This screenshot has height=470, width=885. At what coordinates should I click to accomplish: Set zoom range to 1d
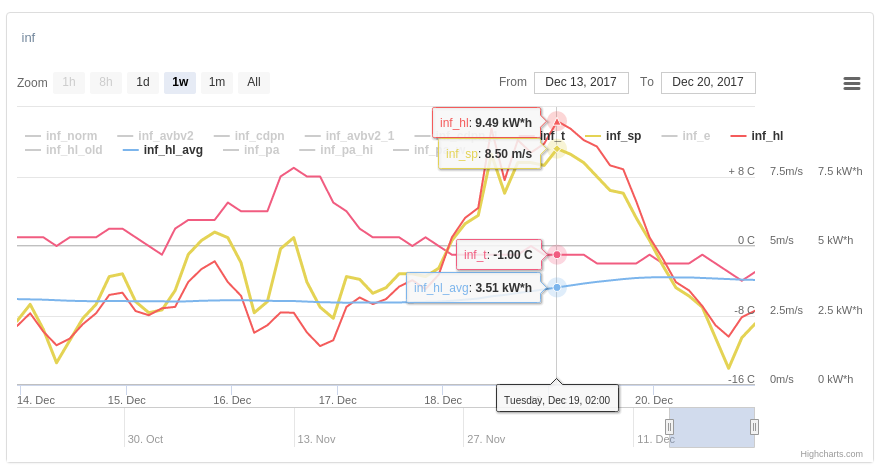pos(143,82)
